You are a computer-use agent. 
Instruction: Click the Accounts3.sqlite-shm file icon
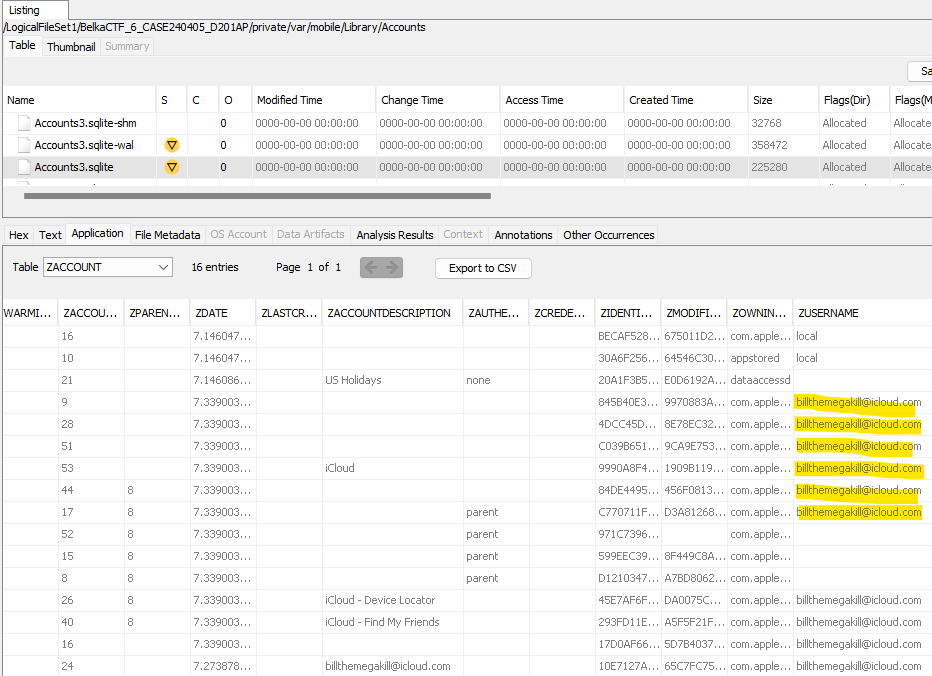24,123
